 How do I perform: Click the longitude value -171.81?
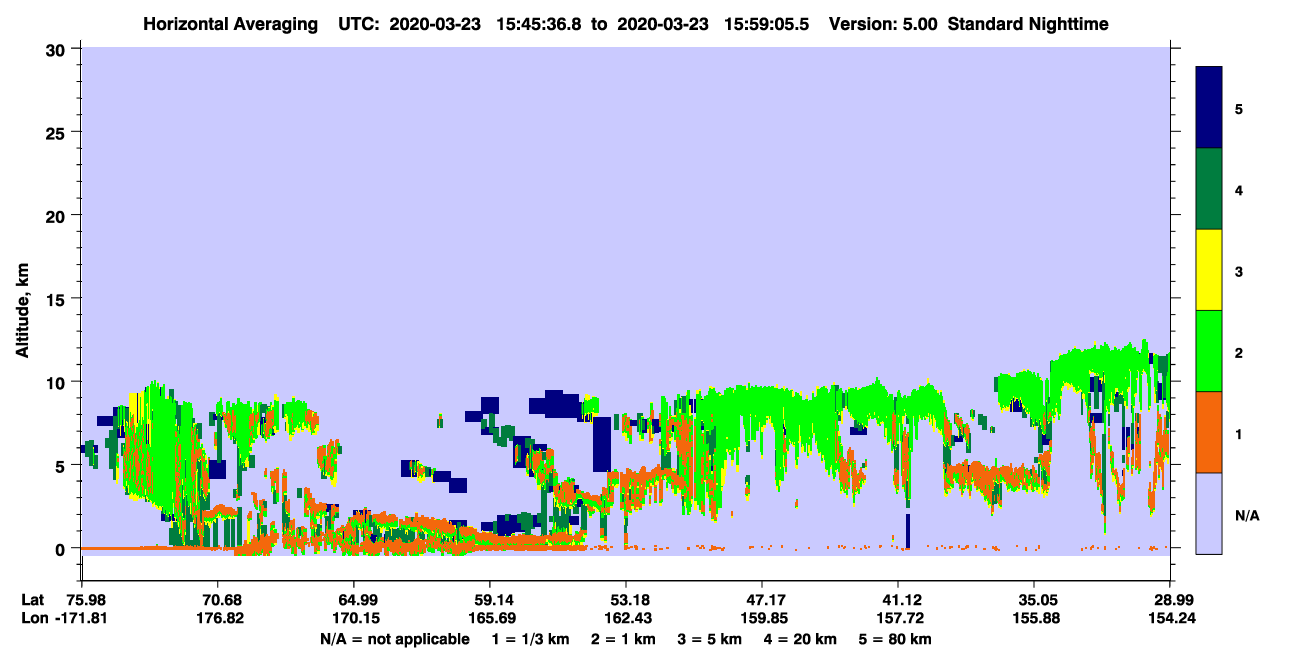coord(82,619)
